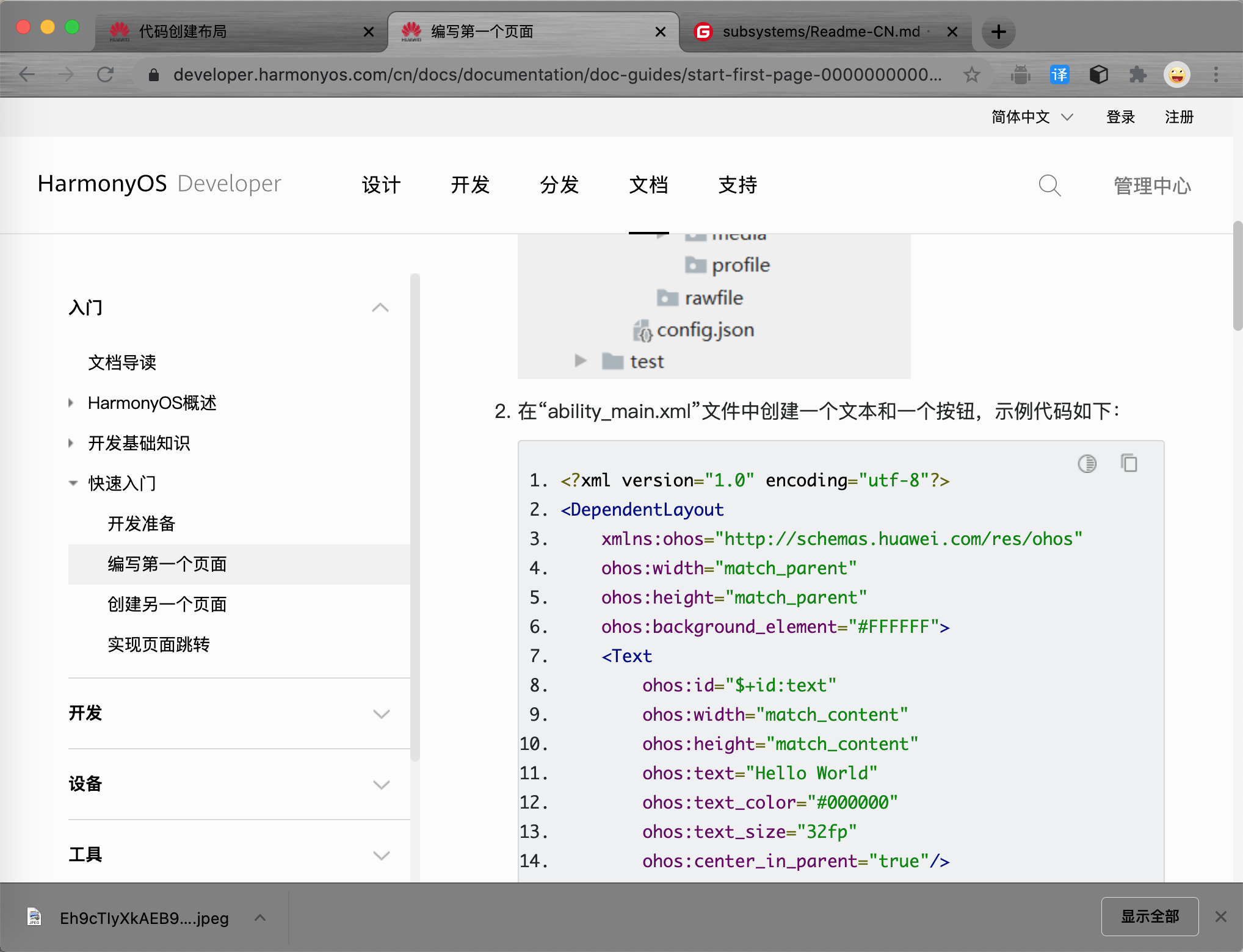Close the 编写第一个页面 tab
Image resolution: width=1243 pixels, height=952 pixels.
(x=661, y=32)
